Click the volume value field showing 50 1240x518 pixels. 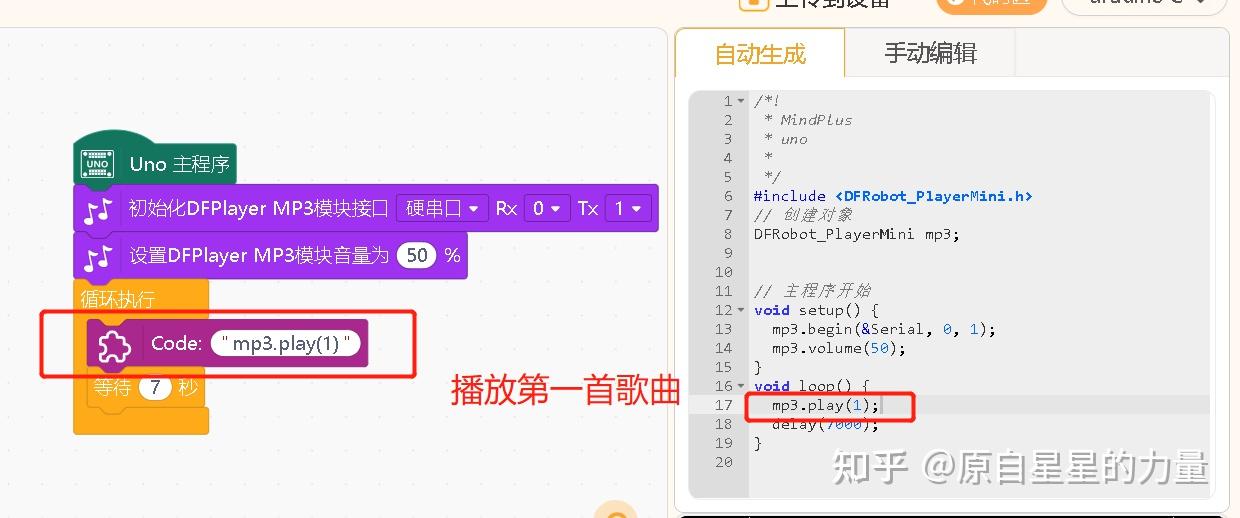tap(417, 255)
